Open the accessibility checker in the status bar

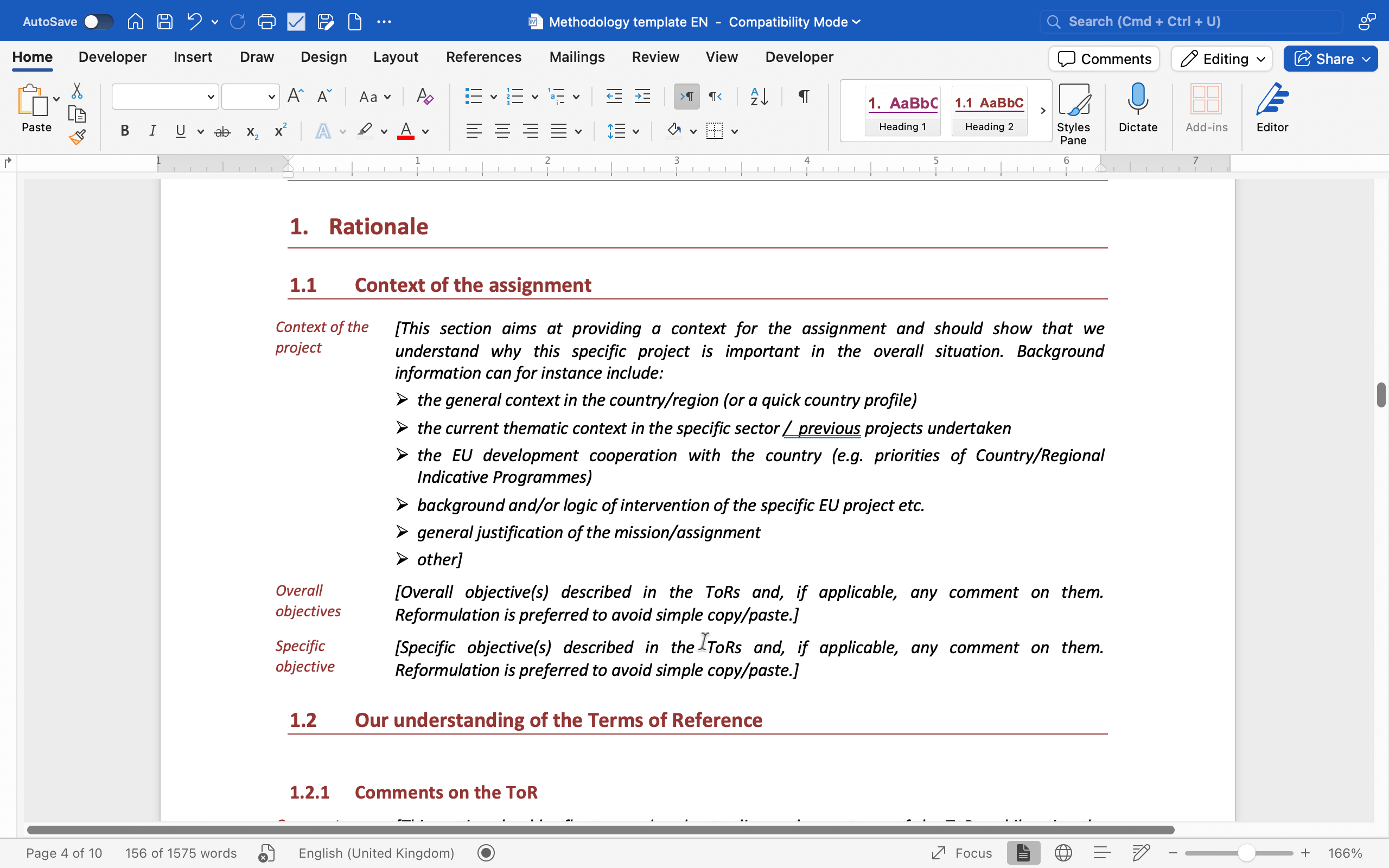[266, 853]
